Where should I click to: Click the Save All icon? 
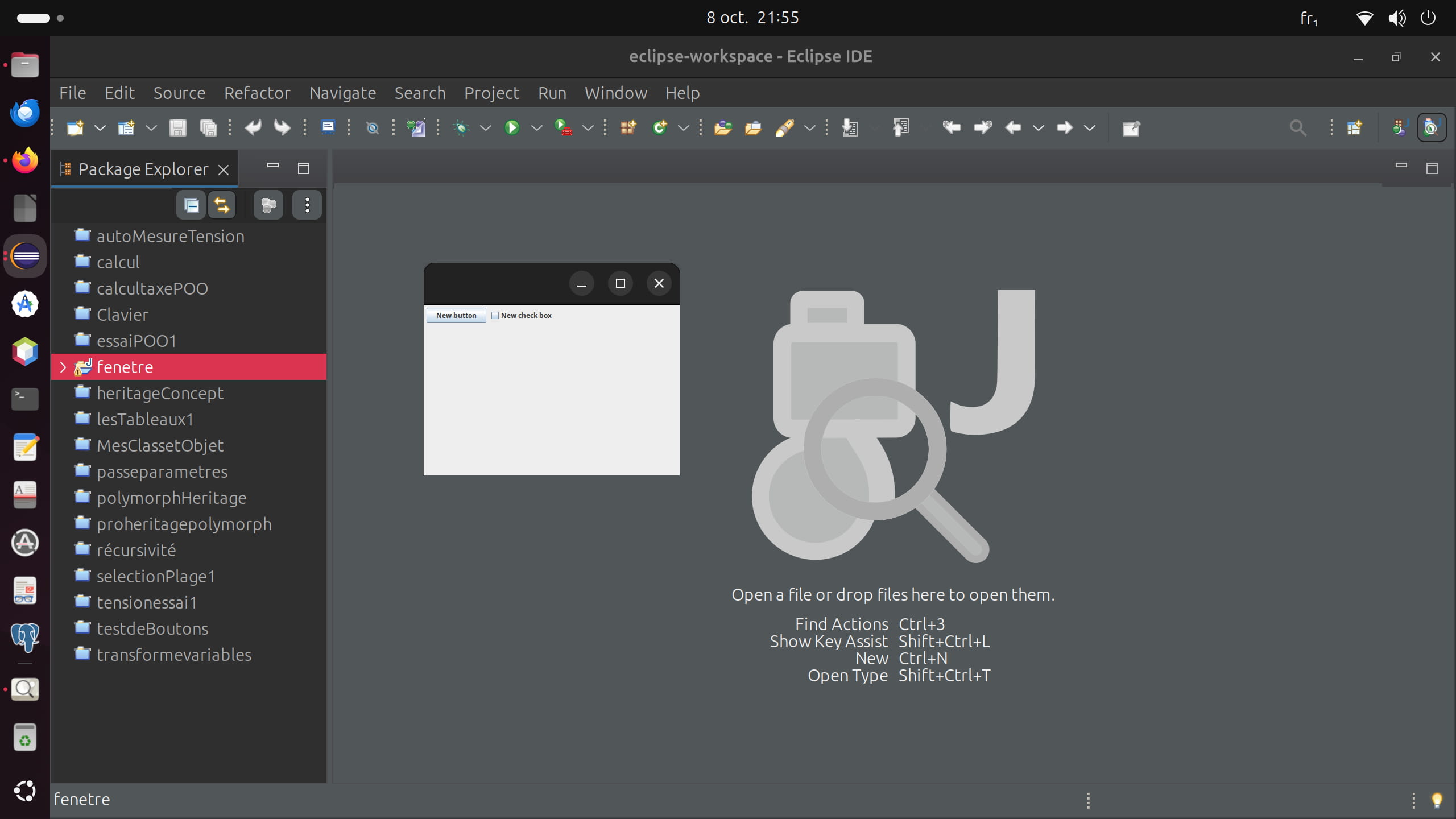point(208,127)
